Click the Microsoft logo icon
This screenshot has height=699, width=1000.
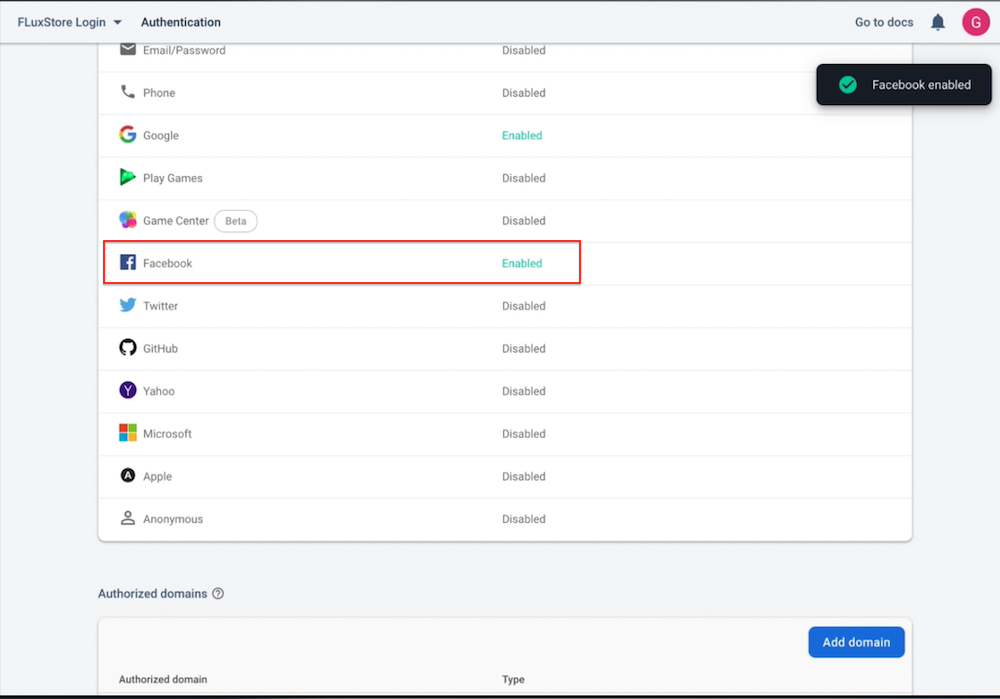(128, 432)
